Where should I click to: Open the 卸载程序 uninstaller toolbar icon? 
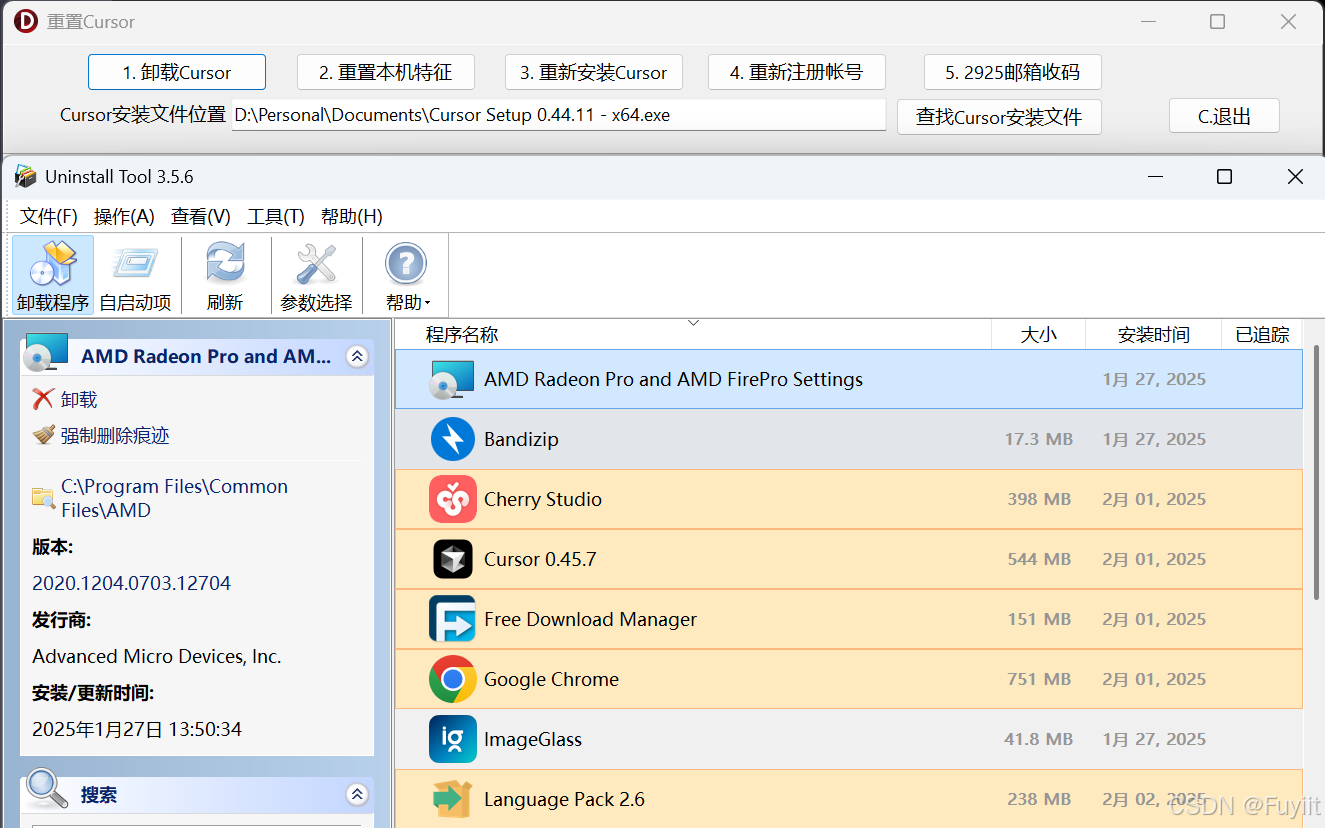click(53, 275)
